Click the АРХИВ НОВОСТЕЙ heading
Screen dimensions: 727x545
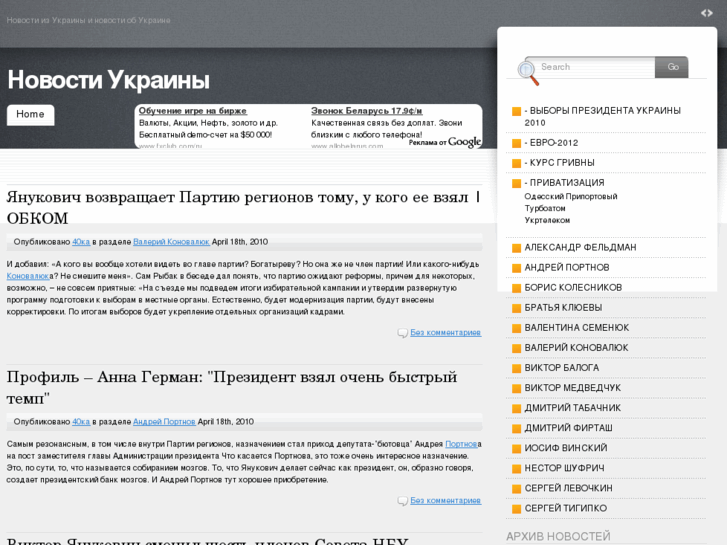pyautogui.click(x=558, y=537)
